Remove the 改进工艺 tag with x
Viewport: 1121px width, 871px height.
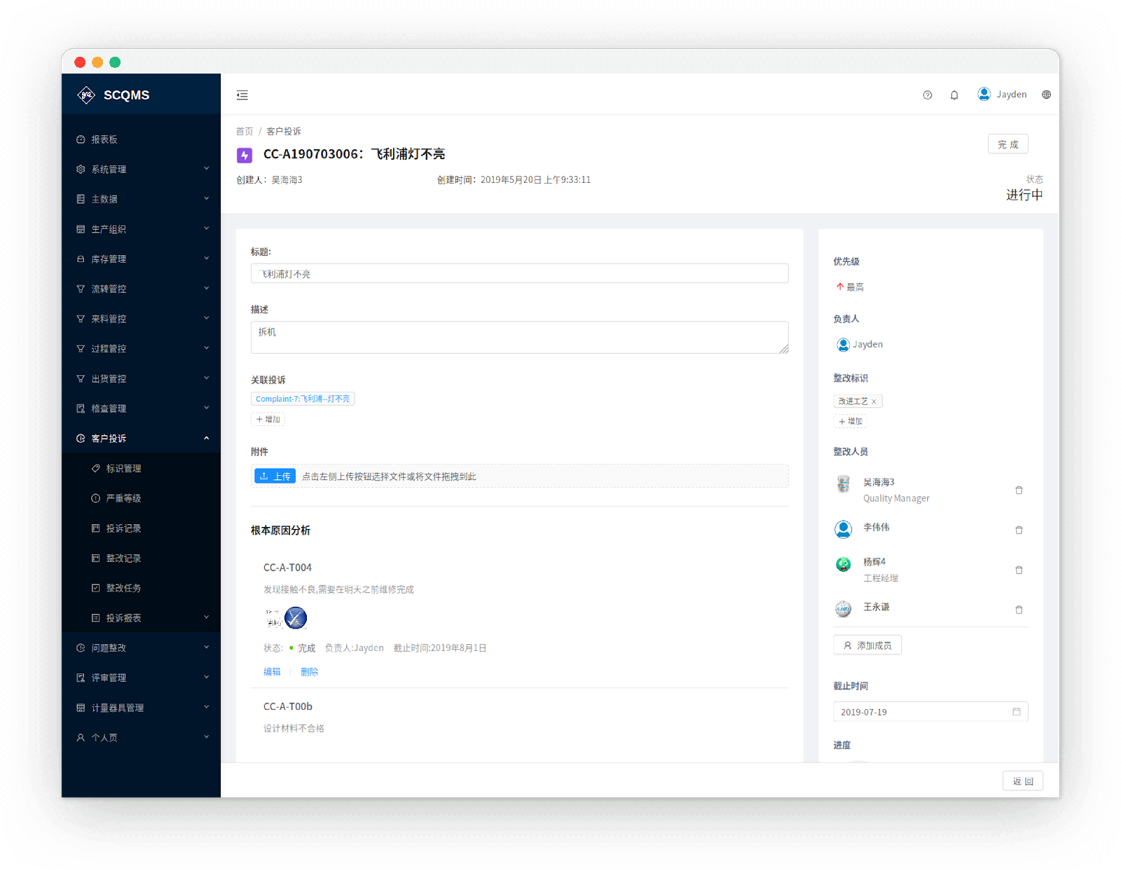(874, 402)
